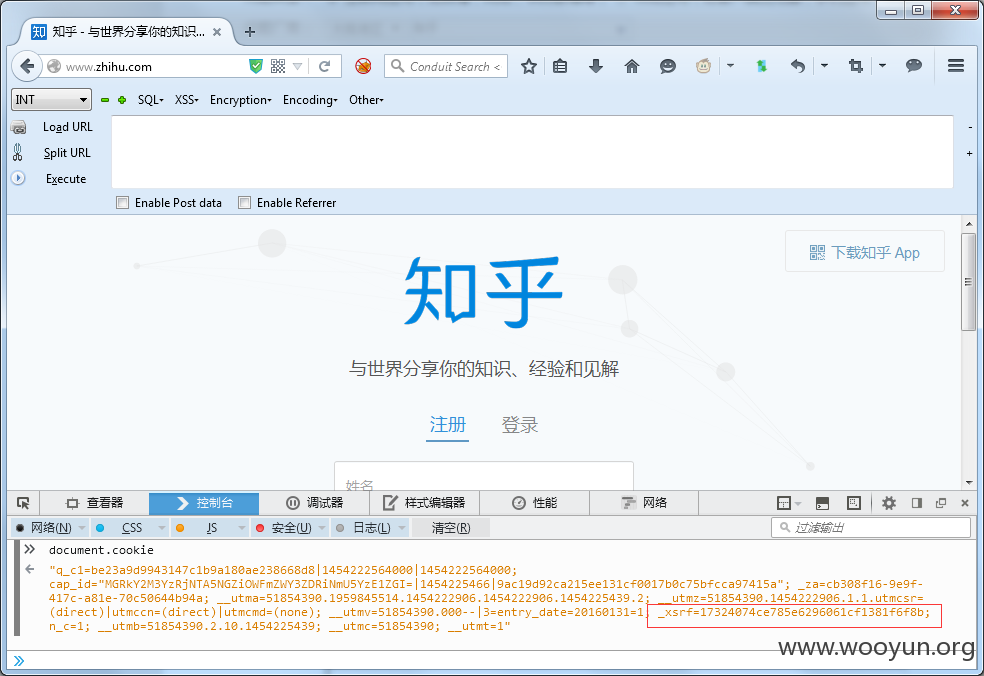Click the 姓名 name input field
The width and height of the screenshot is (984, 676).
(484, 477)
